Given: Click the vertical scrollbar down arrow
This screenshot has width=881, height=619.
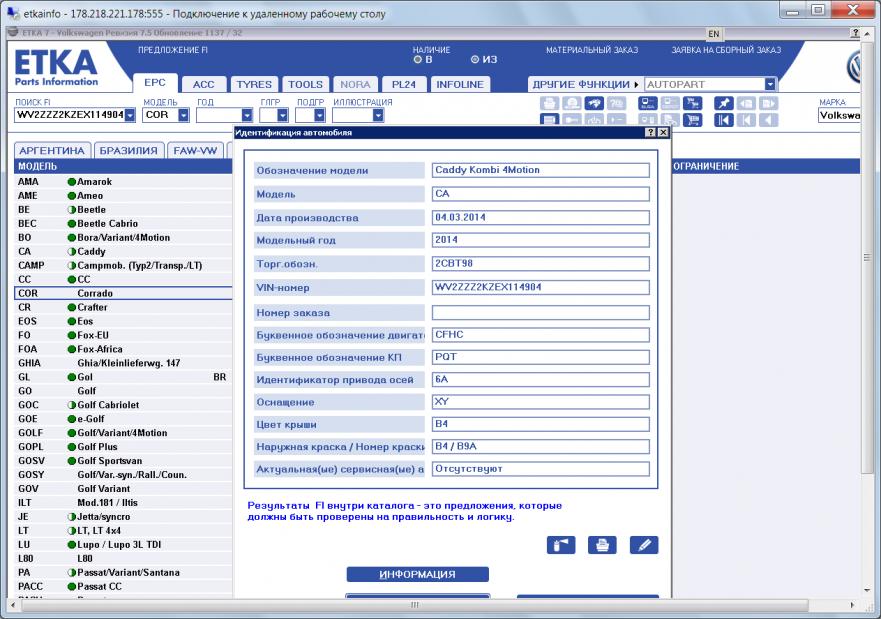Looking at the screenshot, I should click(x=868, y=590).
